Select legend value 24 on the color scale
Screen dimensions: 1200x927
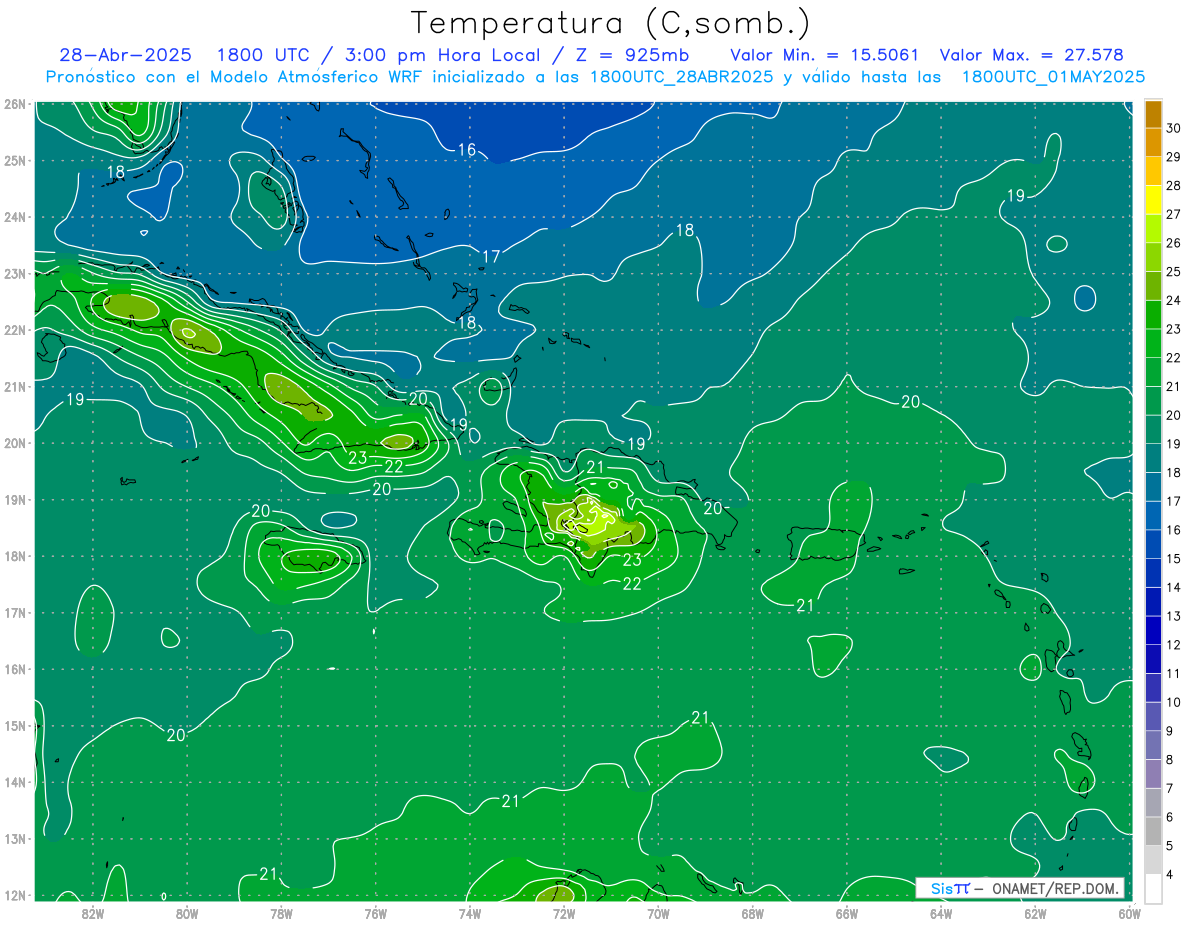1173,300
